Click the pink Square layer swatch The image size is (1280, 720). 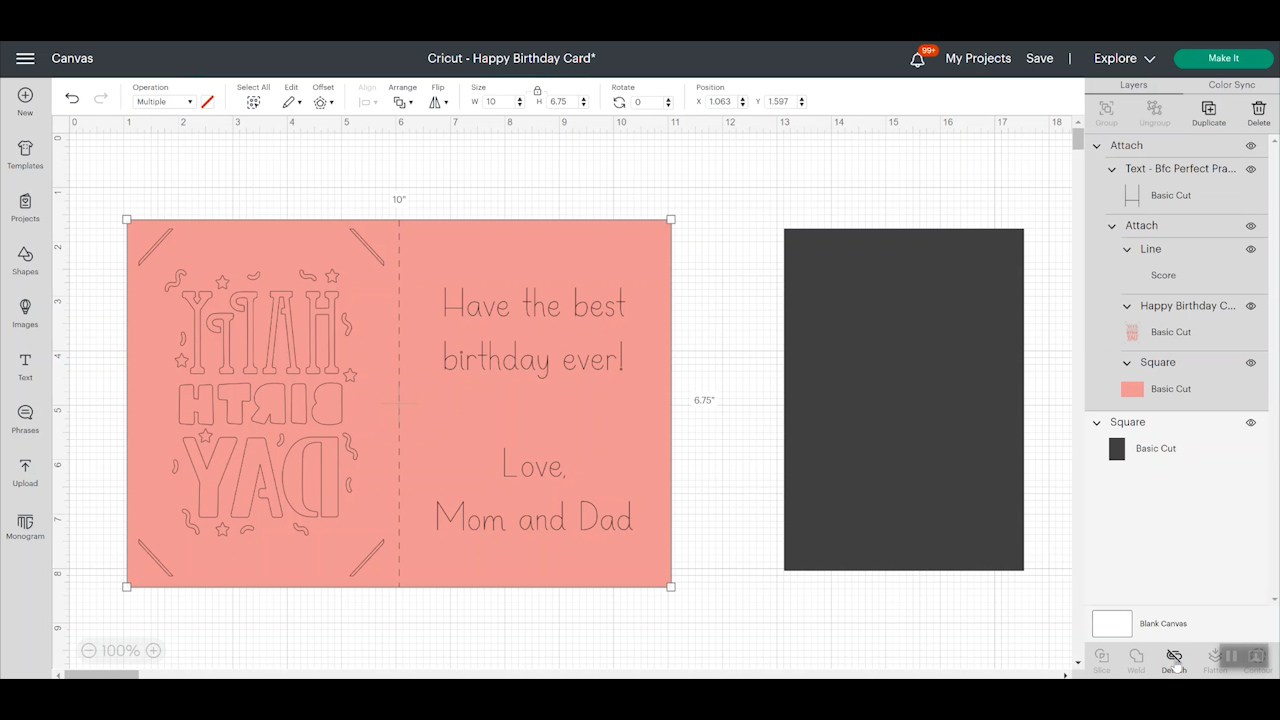point(1132,389)
